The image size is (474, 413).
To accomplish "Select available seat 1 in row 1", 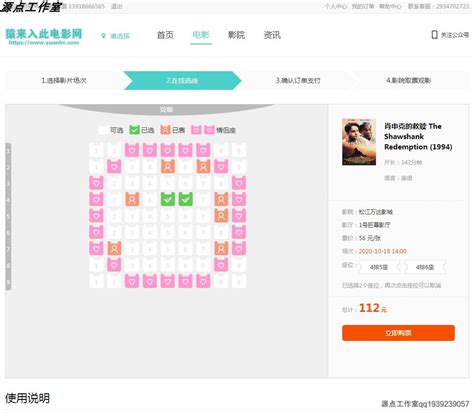I will [x=96, y=150].
